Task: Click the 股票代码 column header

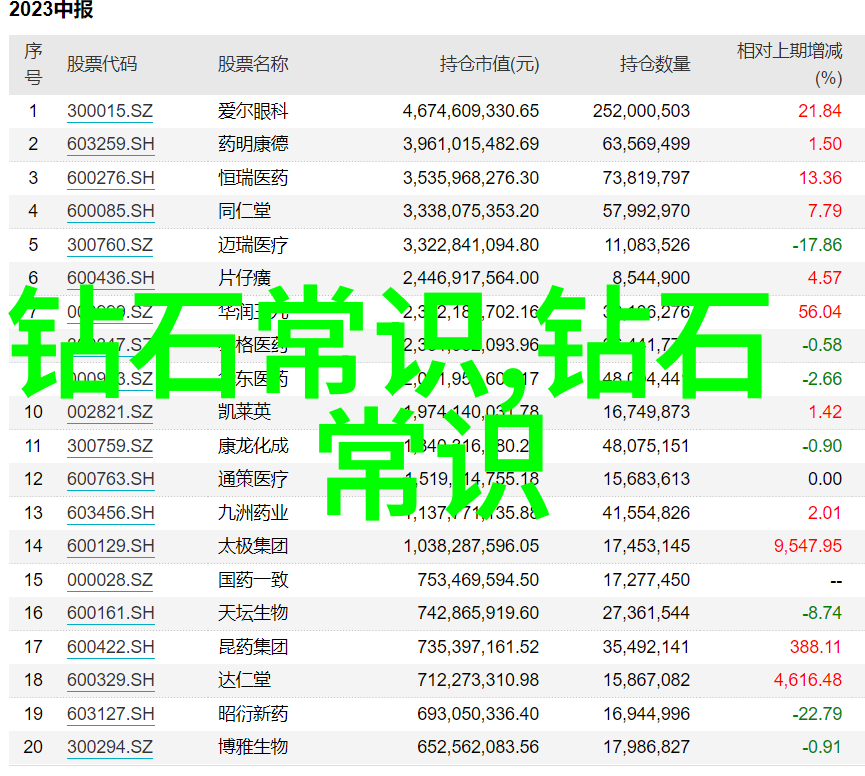Action: coord(102,65)
